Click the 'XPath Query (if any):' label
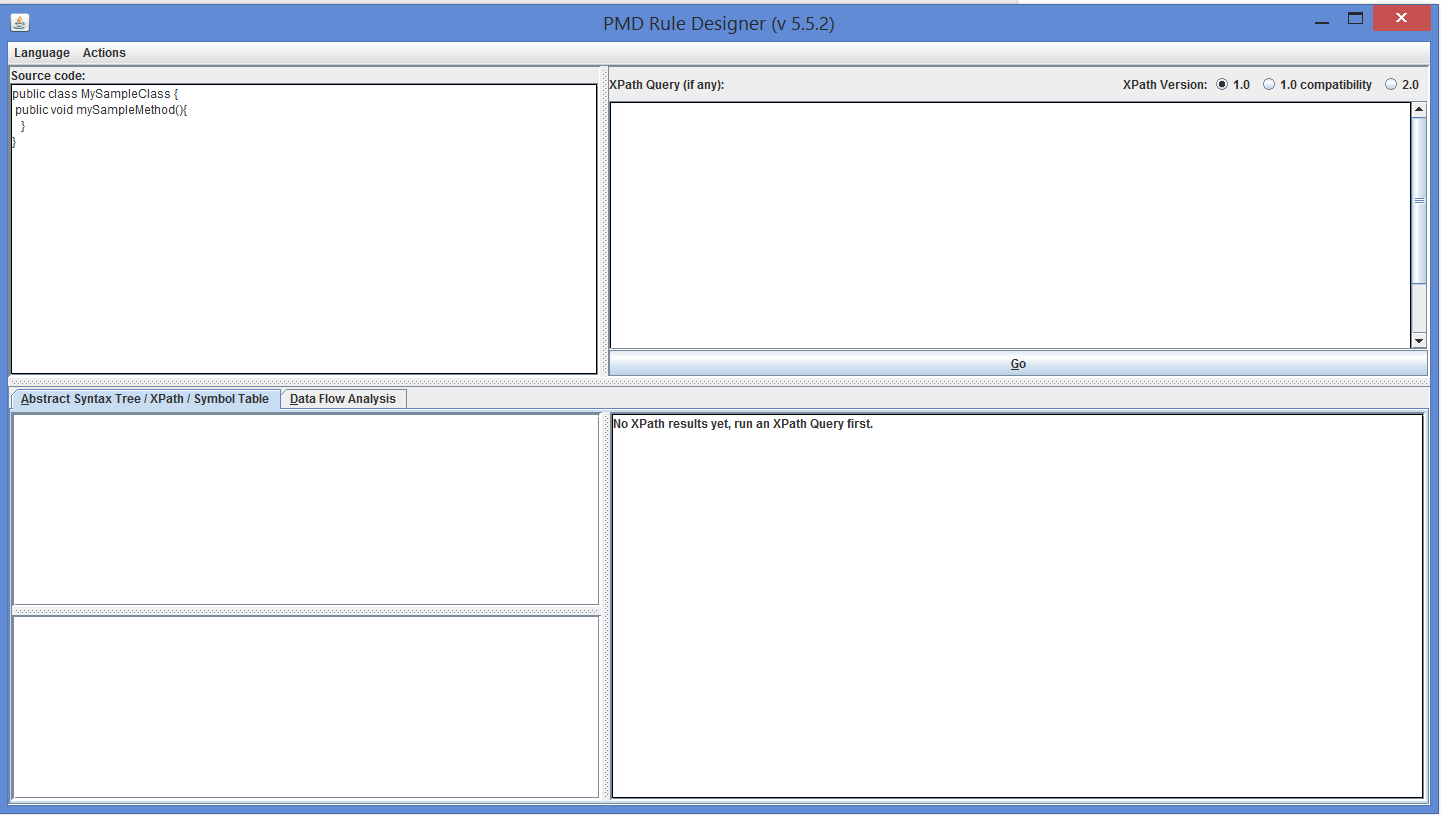This screenshot has width=1441, height=815. click(667, 85)
